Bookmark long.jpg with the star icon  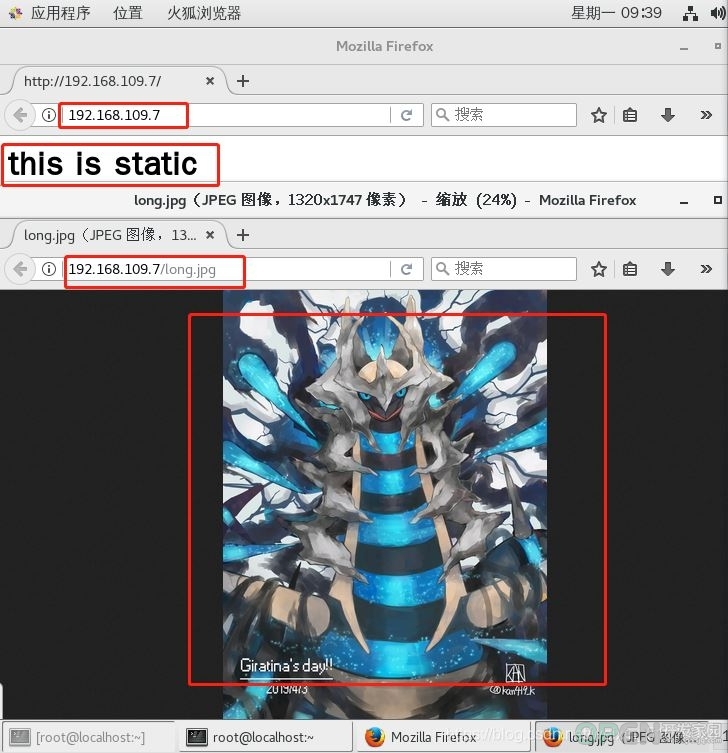pyautogui.click(x=598, y=269)
